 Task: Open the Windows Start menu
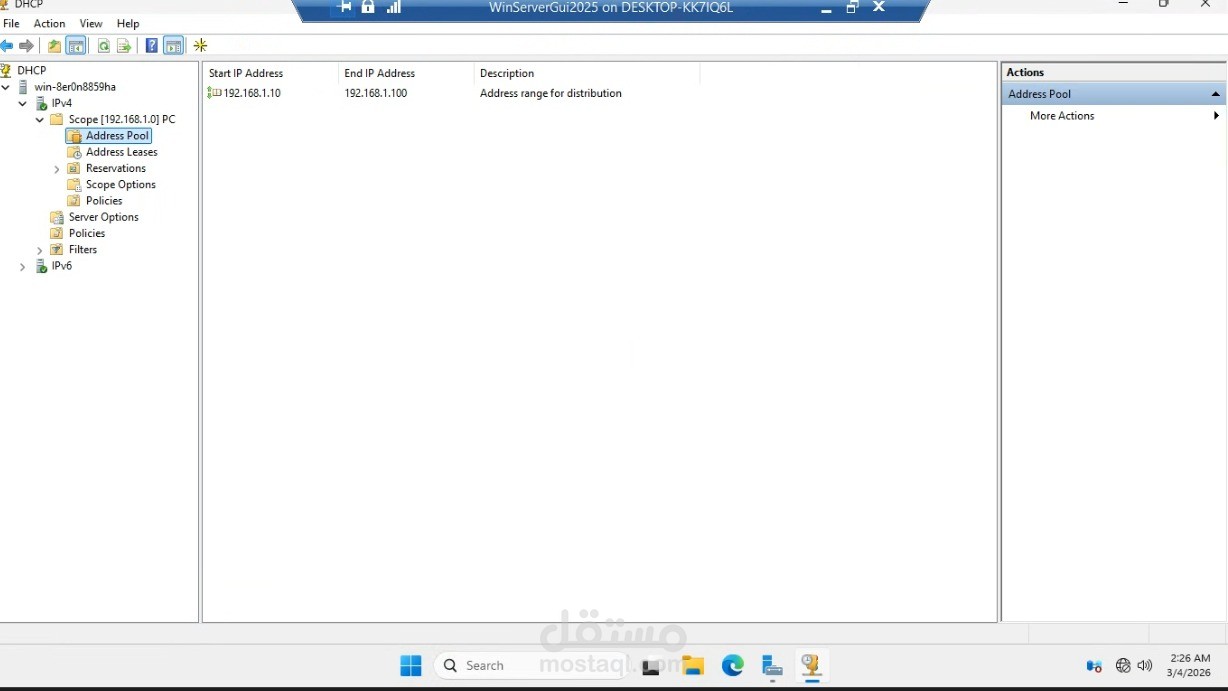(411, 666)
